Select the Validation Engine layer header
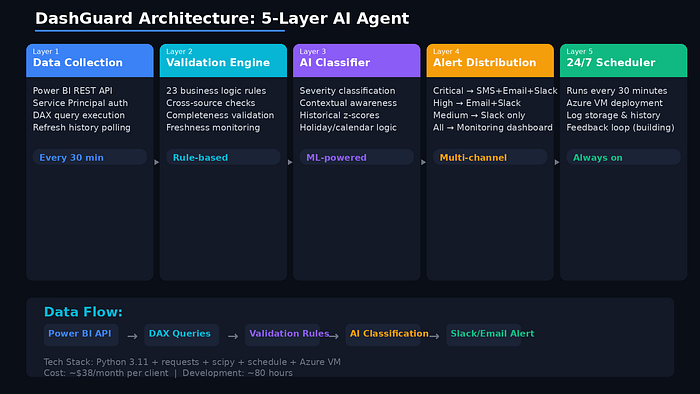700x394 pixels. point(223,60)
